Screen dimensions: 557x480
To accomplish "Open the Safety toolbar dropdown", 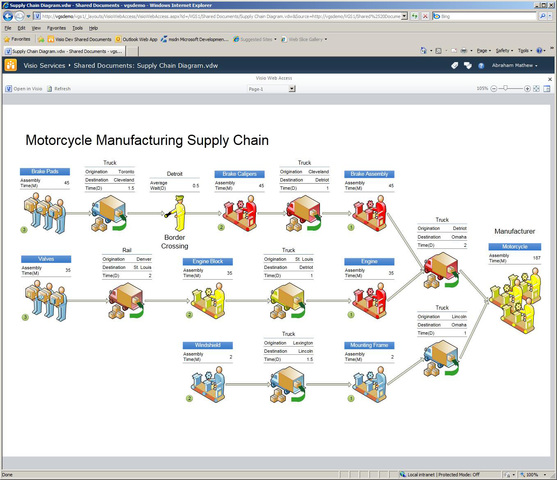I will [504, 51].
